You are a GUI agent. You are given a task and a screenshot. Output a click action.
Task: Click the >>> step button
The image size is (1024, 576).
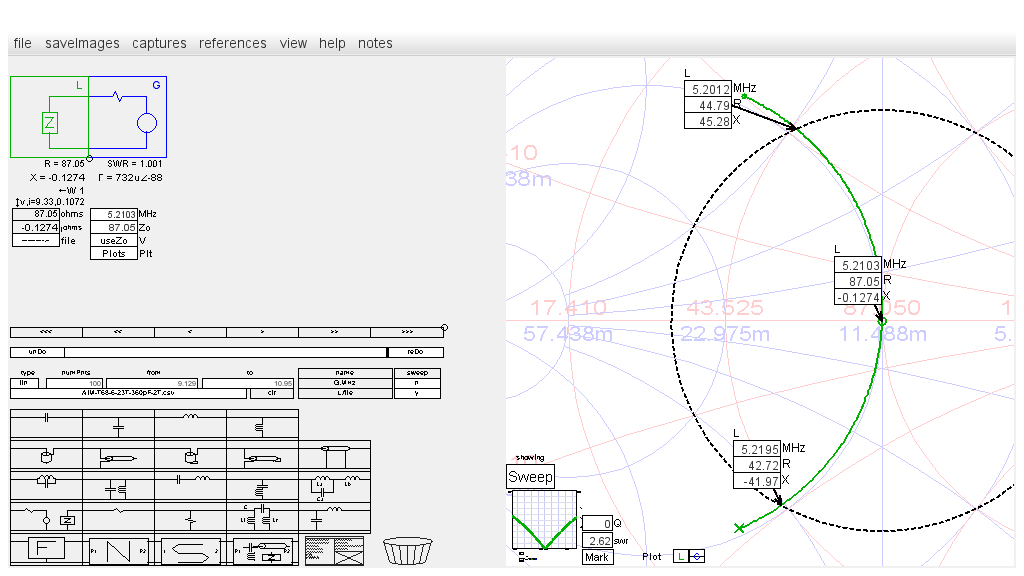pos(407,332)
